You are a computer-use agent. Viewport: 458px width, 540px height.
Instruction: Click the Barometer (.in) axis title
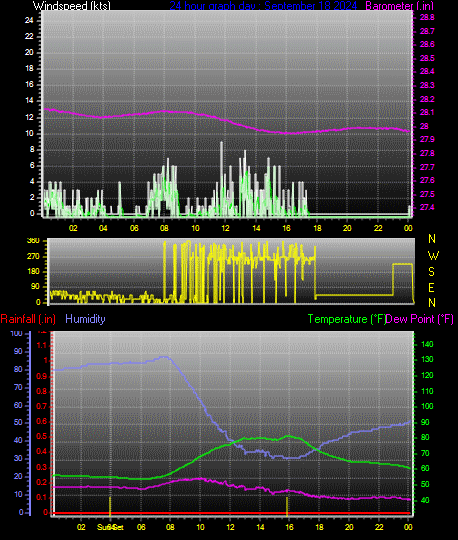click(x=399, y=6)
